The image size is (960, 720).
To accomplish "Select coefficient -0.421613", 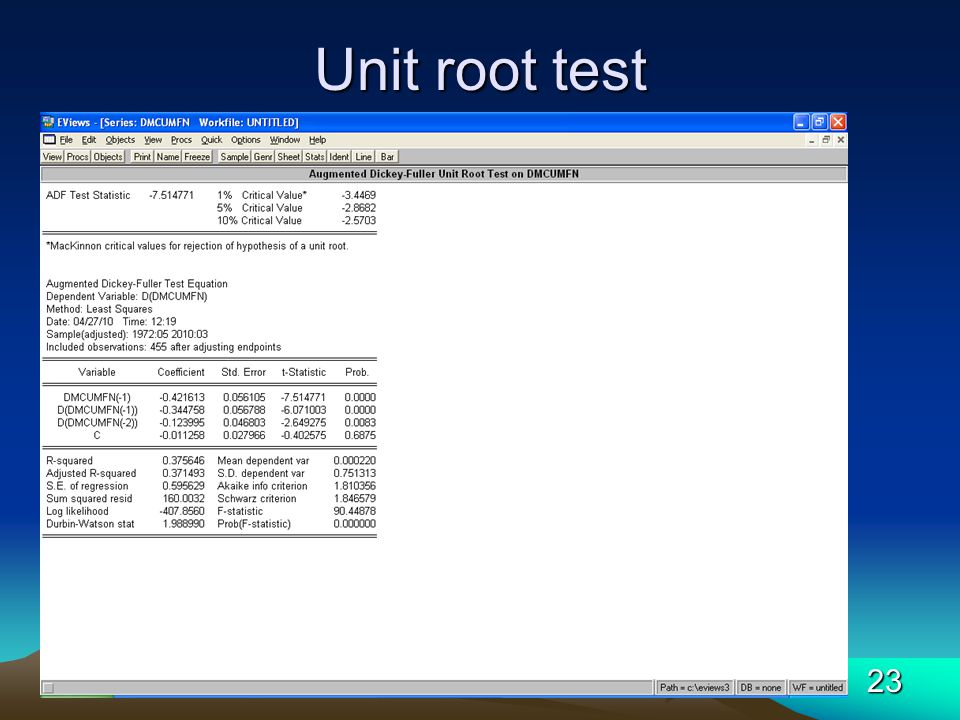I will click(x=182, y=397).
